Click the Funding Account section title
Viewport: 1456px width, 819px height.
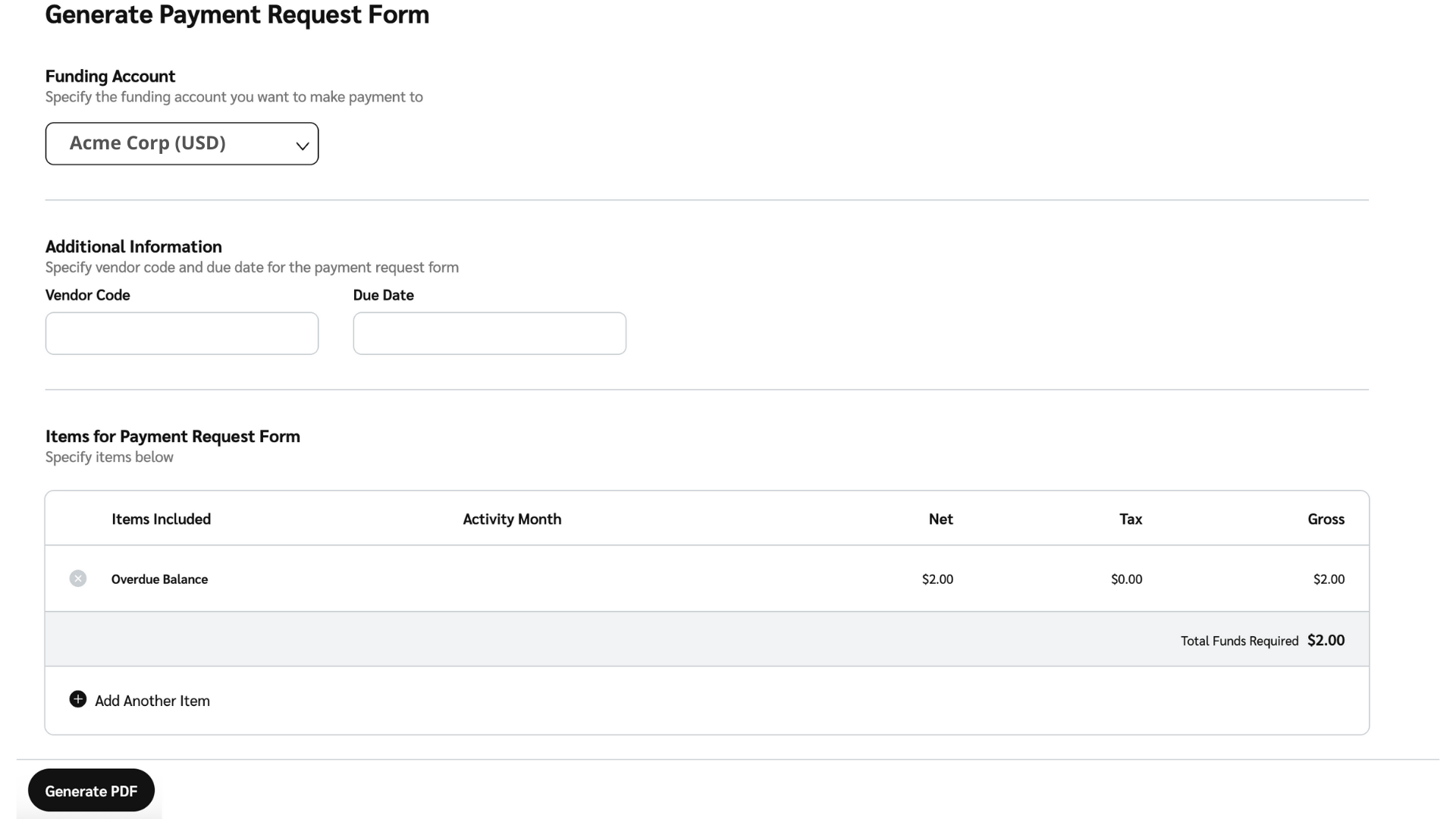(110, 77)
